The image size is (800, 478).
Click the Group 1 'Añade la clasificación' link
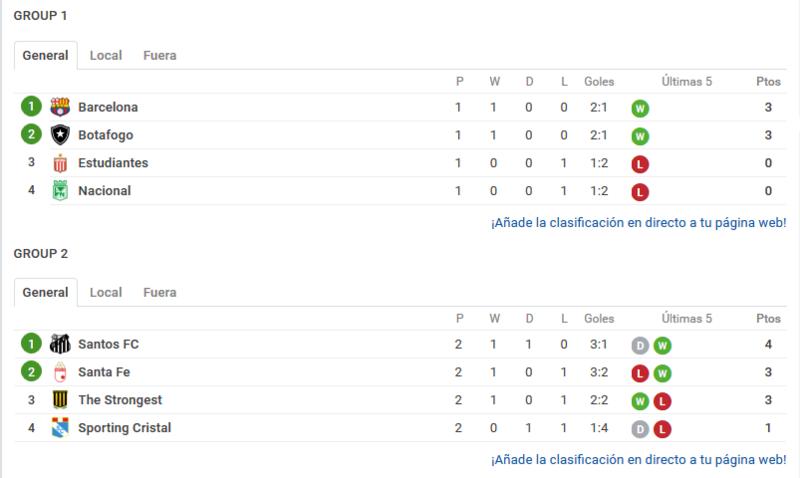638,223
